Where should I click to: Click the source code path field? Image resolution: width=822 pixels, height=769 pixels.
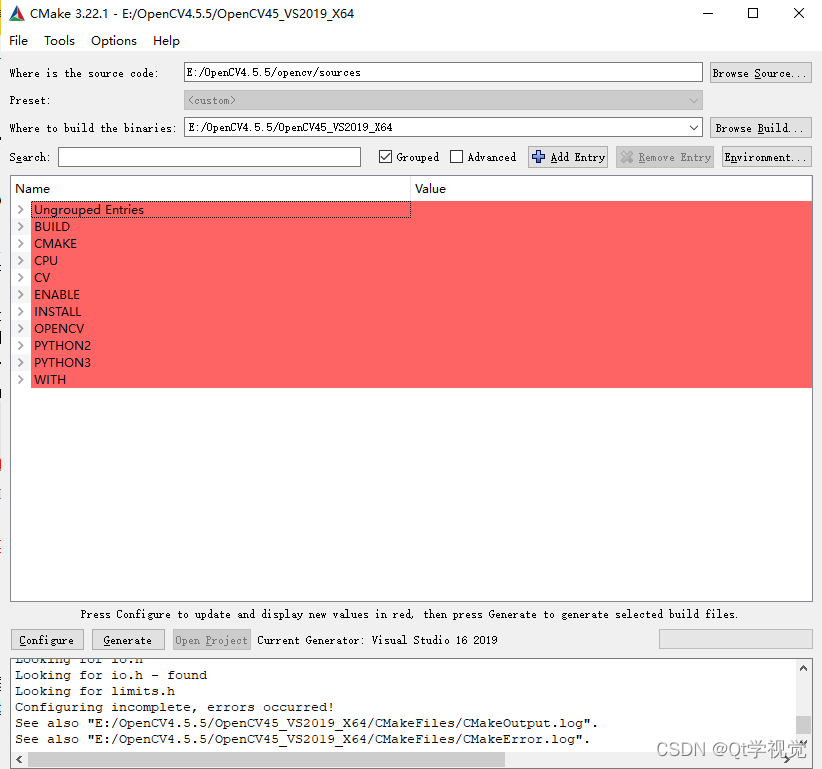[x=443, y=72]
